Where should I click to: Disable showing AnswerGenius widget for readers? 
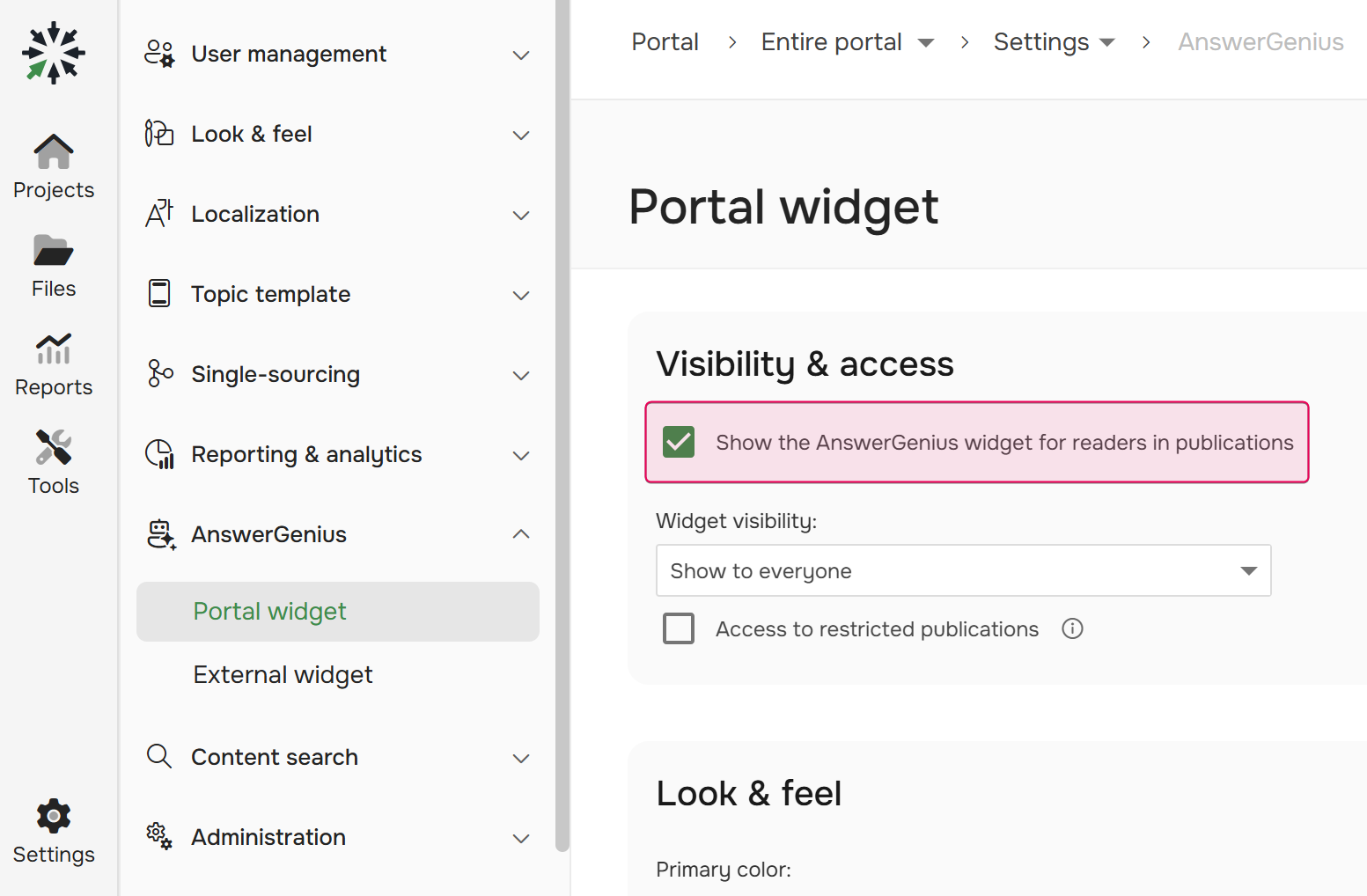678,442
